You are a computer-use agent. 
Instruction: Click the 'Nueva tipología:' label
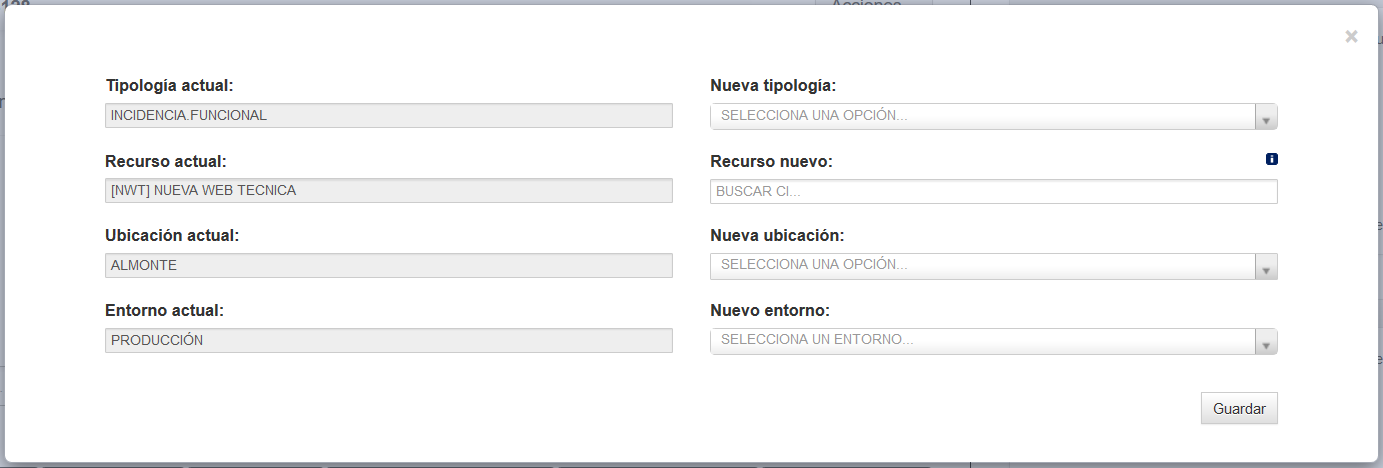point(773,86)
